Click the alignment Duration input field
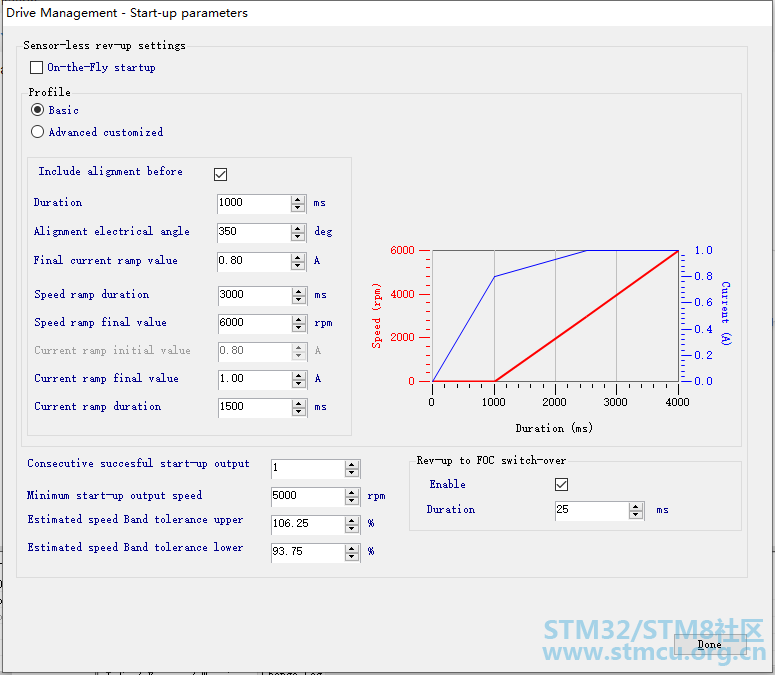The image size is (775, 675). [254, 203]
